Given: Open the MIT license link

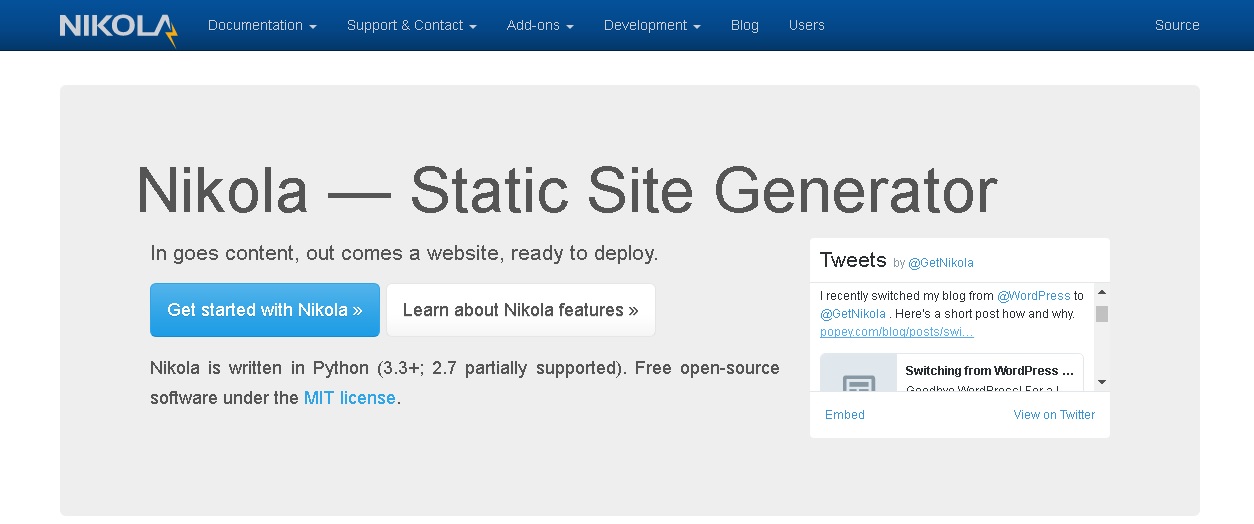Looking at the screenshot, I should [x=350, y=398].
